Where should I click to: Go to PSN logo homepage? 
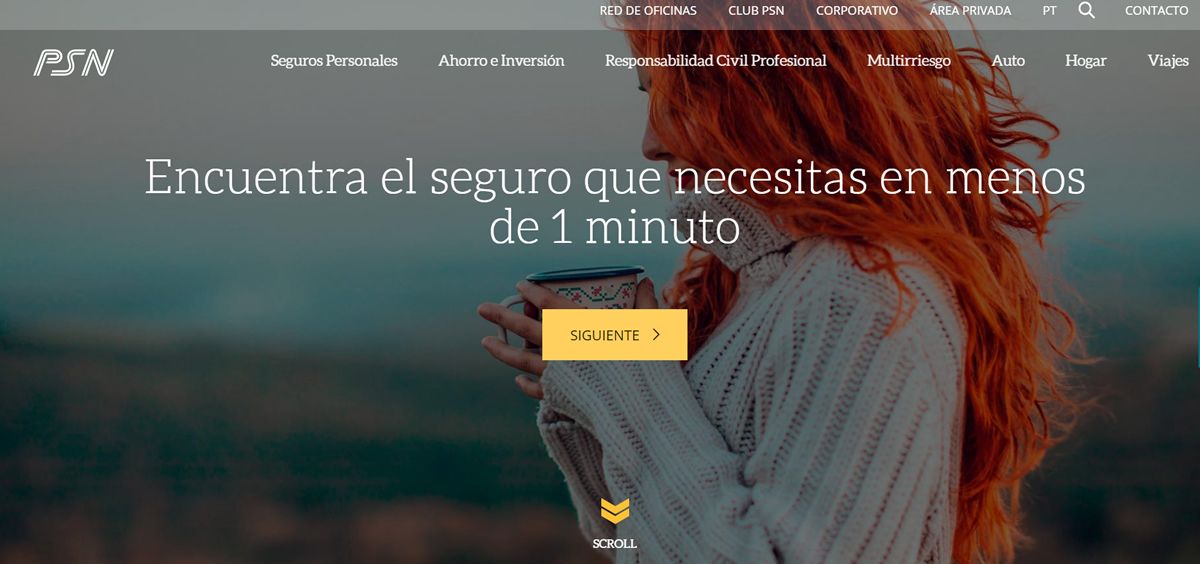[x=74, y=62]
